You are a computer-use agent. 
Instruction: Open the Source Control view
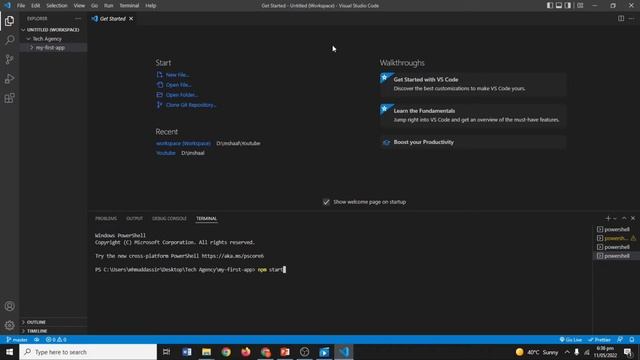pos(9,59)
